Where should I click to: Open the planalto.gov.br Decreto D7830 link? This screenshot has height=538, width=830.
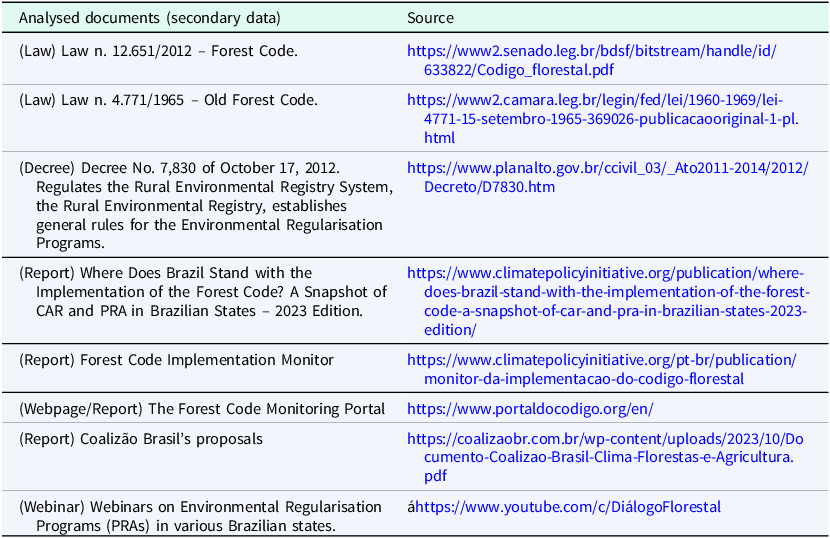[608, 177]
